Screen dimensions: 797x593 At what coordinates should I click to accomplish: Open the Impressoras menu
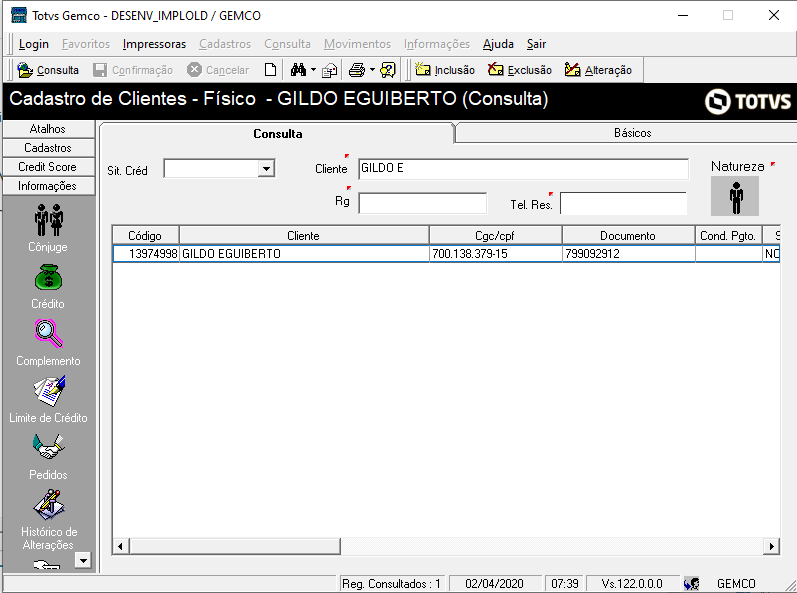(x=154, y=44)
